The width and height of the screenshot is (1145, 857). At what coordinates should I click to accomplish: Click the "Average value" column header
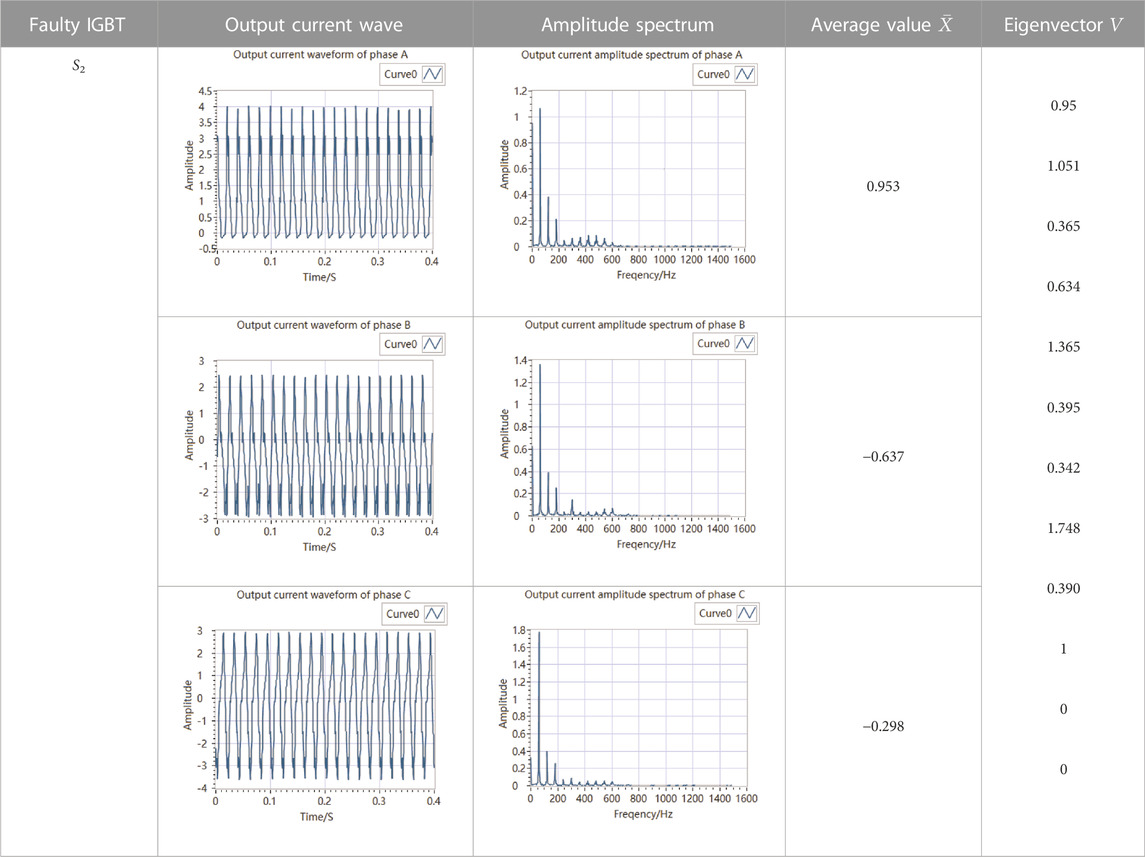click(882, 25)
